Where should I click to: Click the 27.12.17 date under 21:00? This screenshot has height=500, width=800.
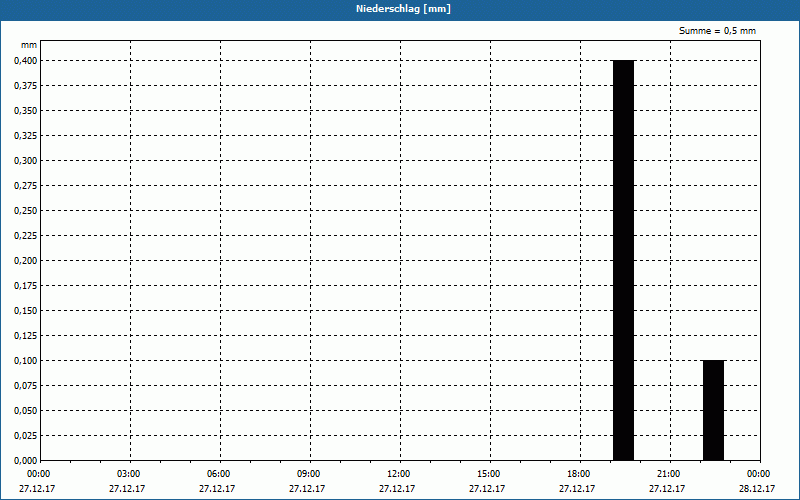coord(667,488)
